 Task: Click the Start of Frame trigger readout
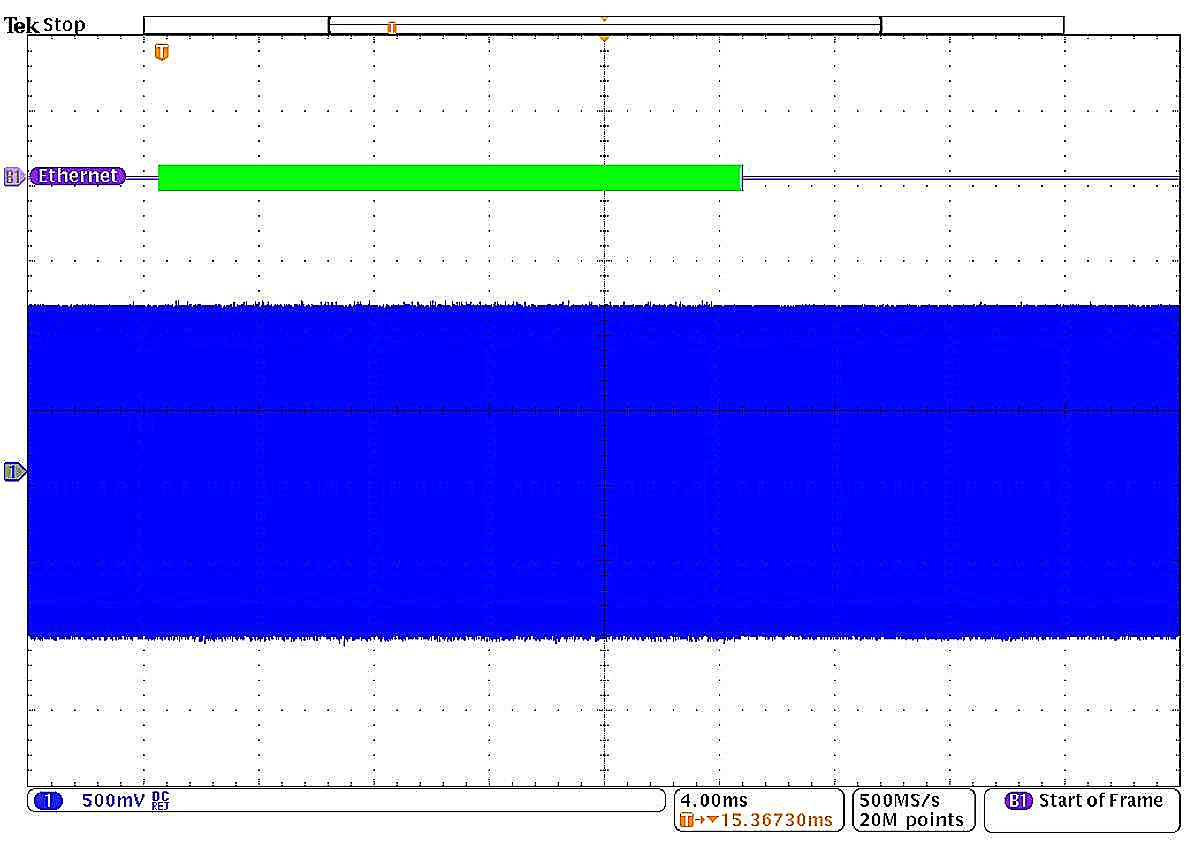(x=1101, y=800)
